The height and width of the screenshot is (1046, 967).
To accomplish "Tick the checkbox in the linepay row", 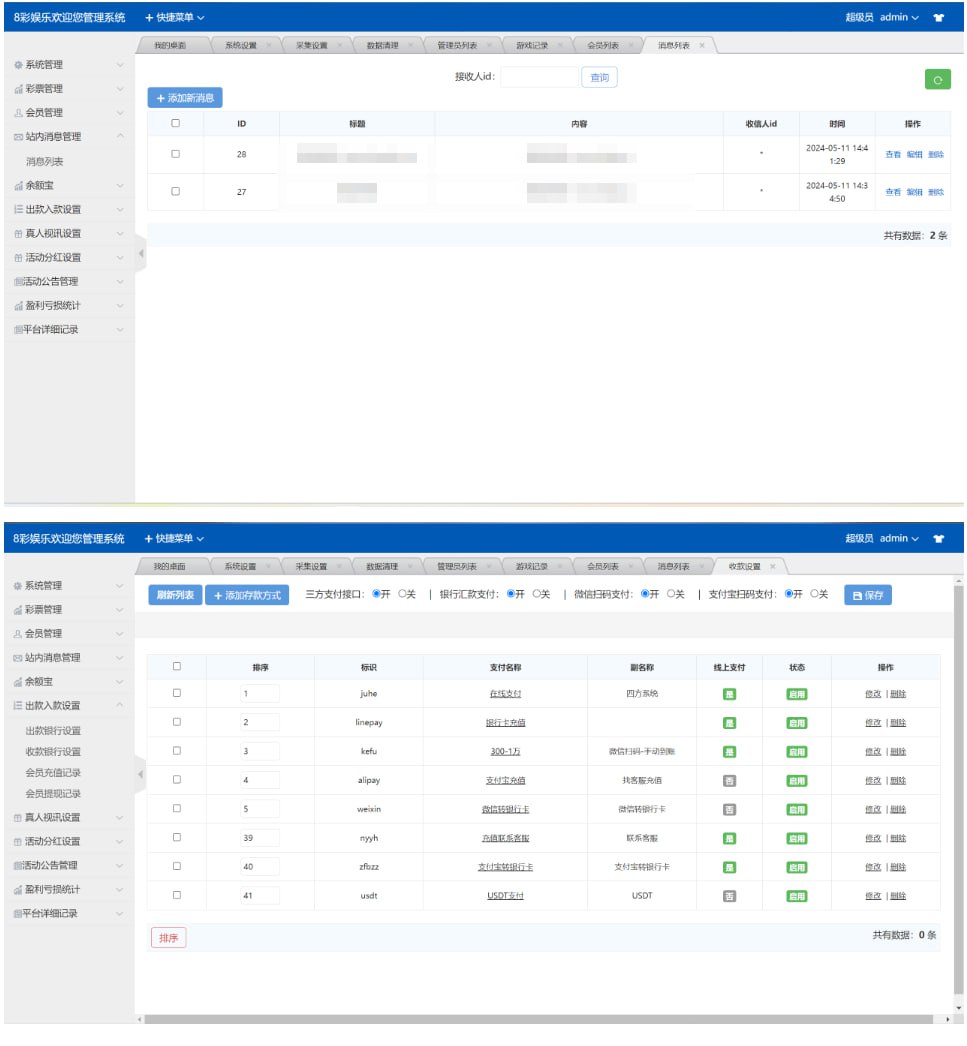I will point(177,722).
